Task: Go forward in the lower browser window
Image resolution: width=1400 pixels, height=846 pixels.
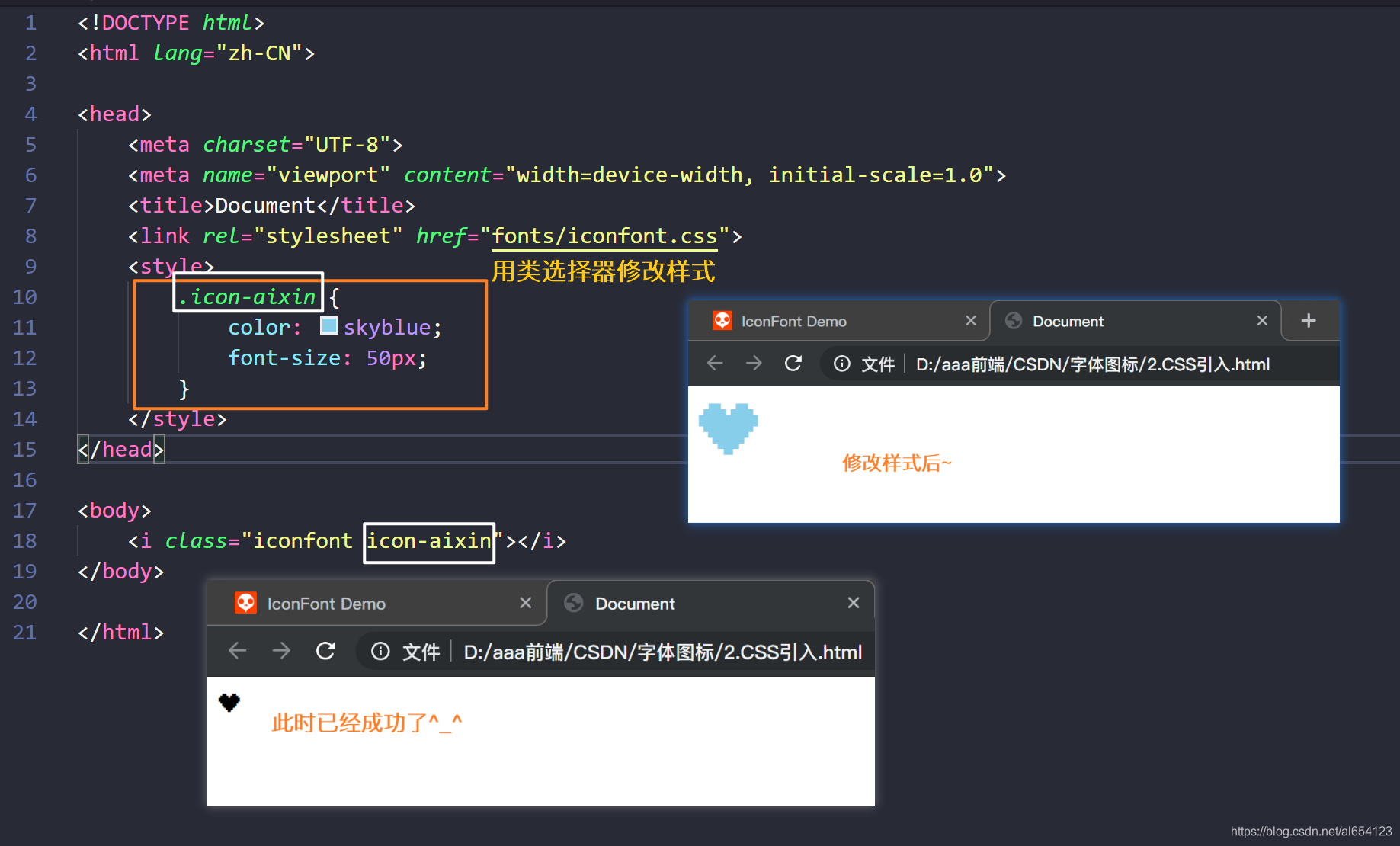Action: [x=281, y=651]
